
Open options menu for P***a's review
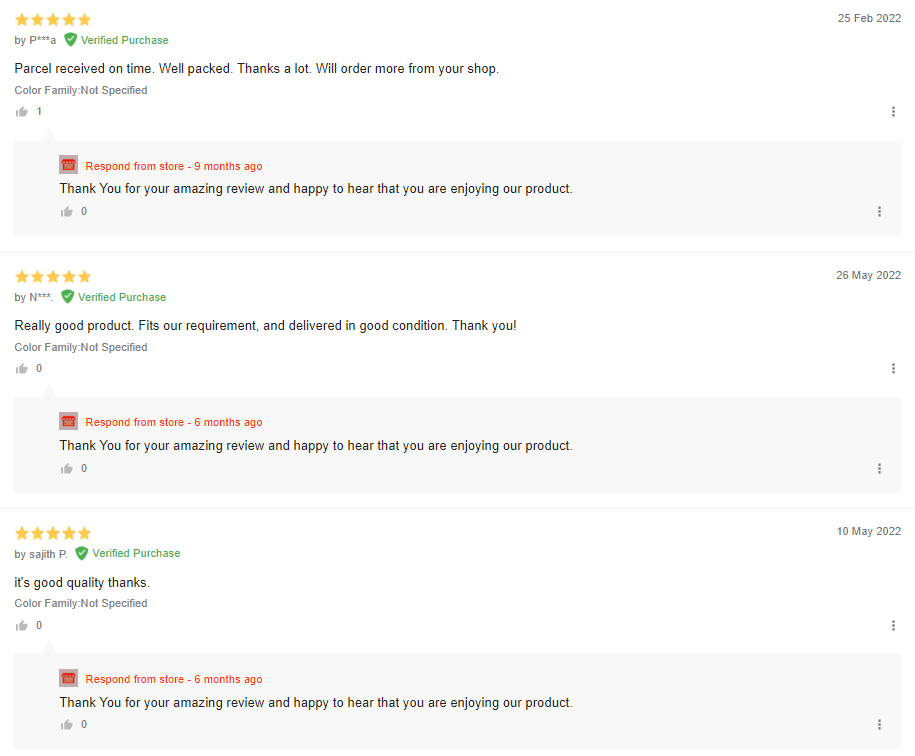point(893,112)
